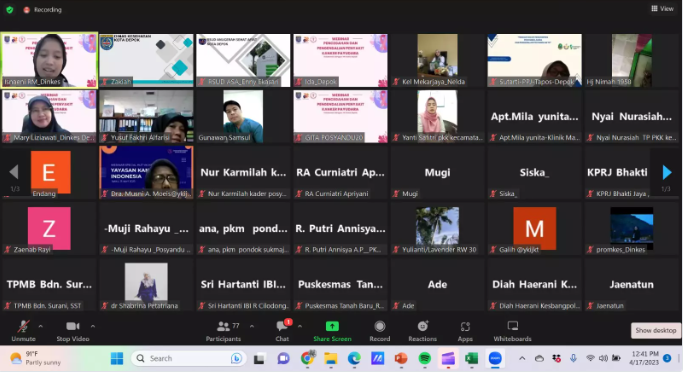The image size is (684, 372).
Task: Start Share Screen
Action: 332,331
